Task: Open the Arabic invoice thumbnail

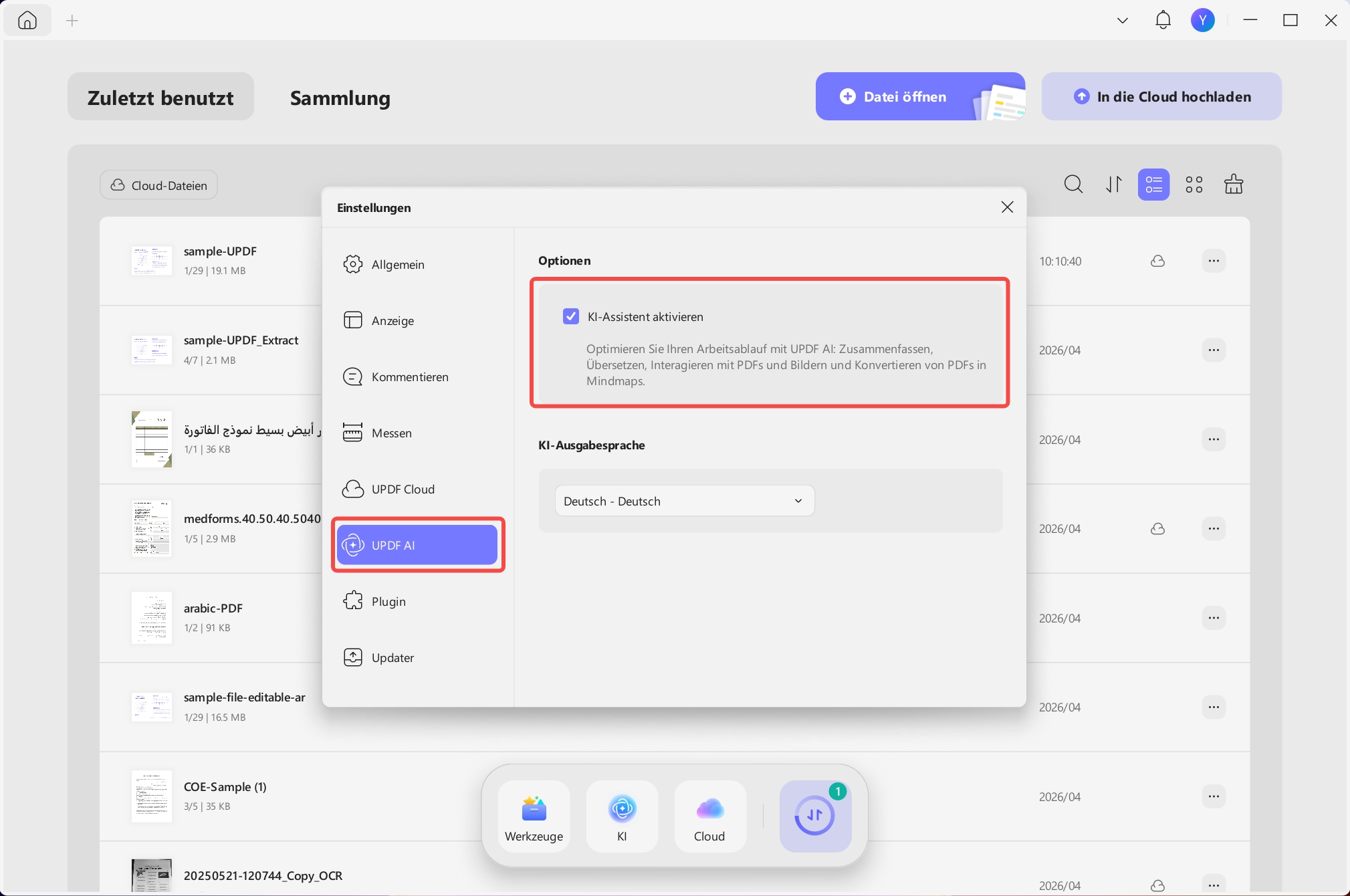Action: point(152,439)
